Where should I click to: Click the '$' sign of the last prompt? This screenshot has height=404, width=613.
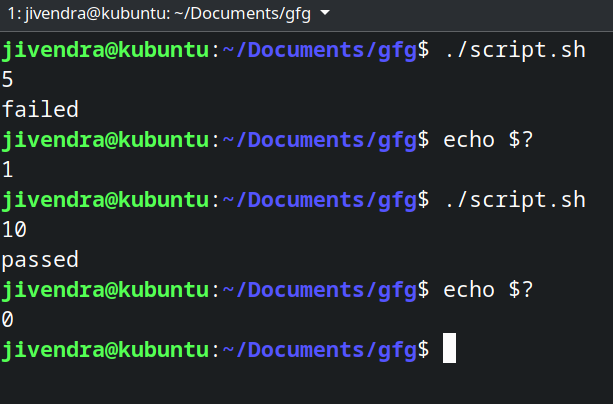424,349
